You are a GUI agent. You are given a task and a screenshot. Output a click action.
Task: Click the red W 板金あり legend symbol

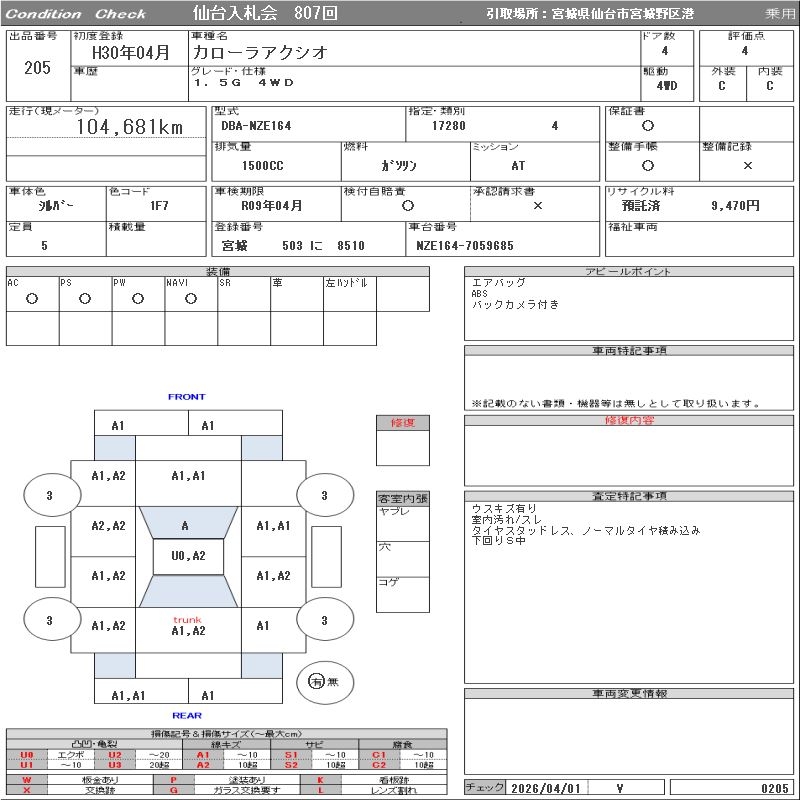click(27, 780)
